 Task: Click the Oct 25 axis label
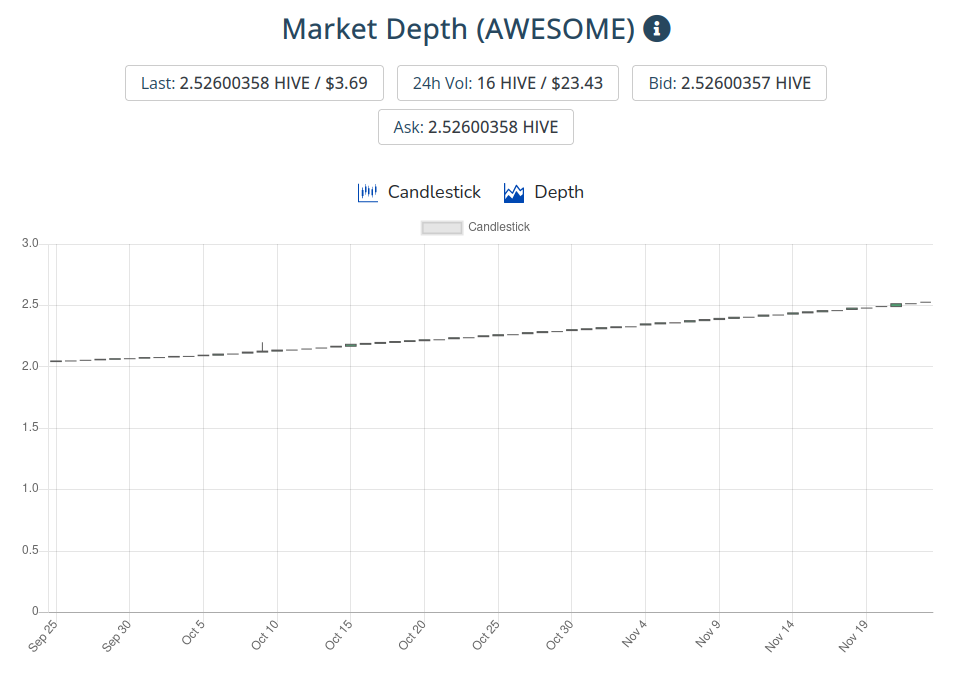(x=486, y=635)
